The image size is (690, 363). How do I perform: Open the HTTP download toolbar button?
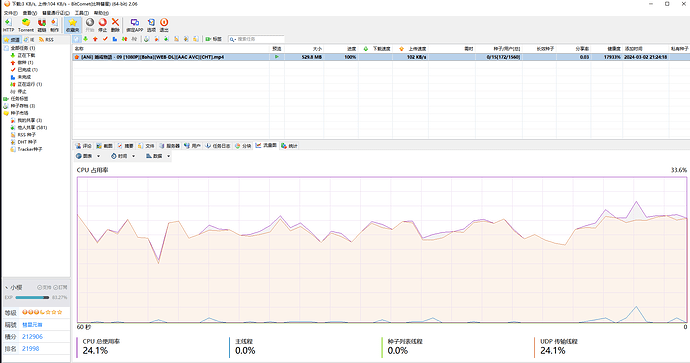8,25
